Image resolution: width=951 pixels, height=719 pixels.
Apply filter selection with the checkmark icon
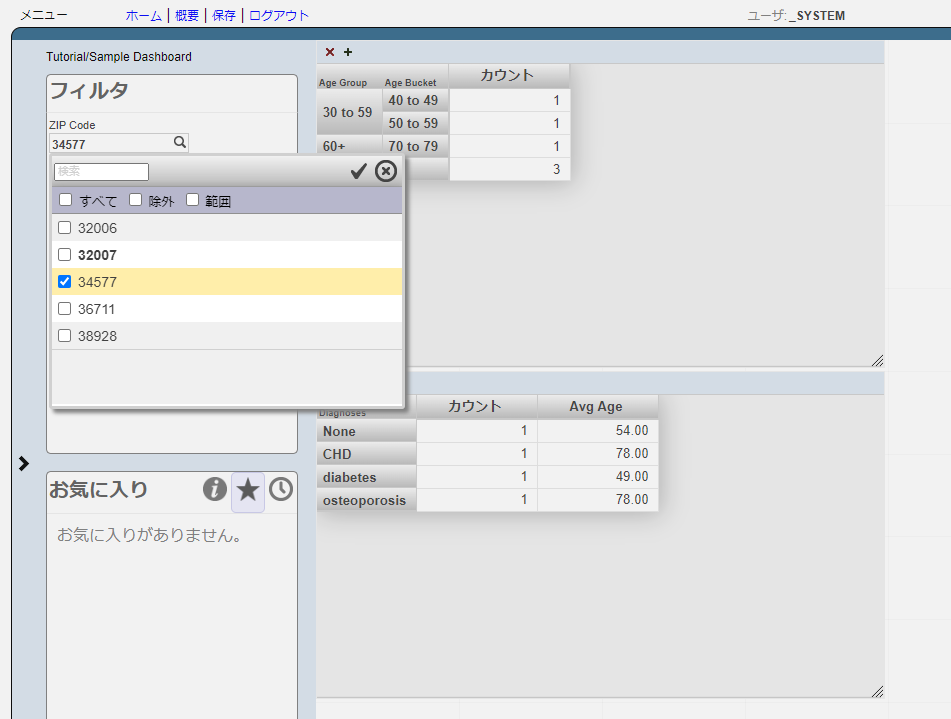coord(358,171)
